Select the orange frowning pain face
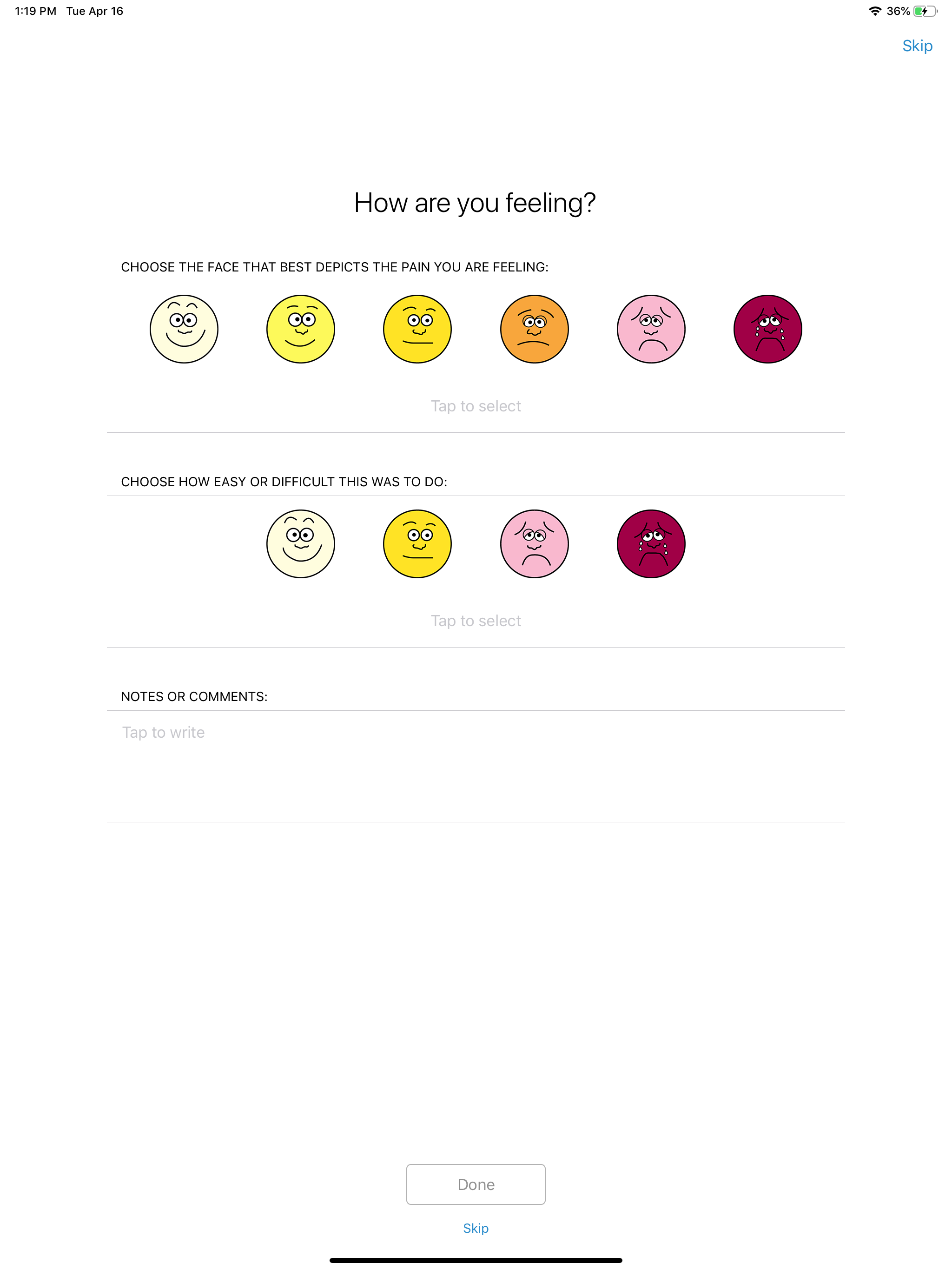The width and height of the screenshot is (952, 1270). click(534, 329)
